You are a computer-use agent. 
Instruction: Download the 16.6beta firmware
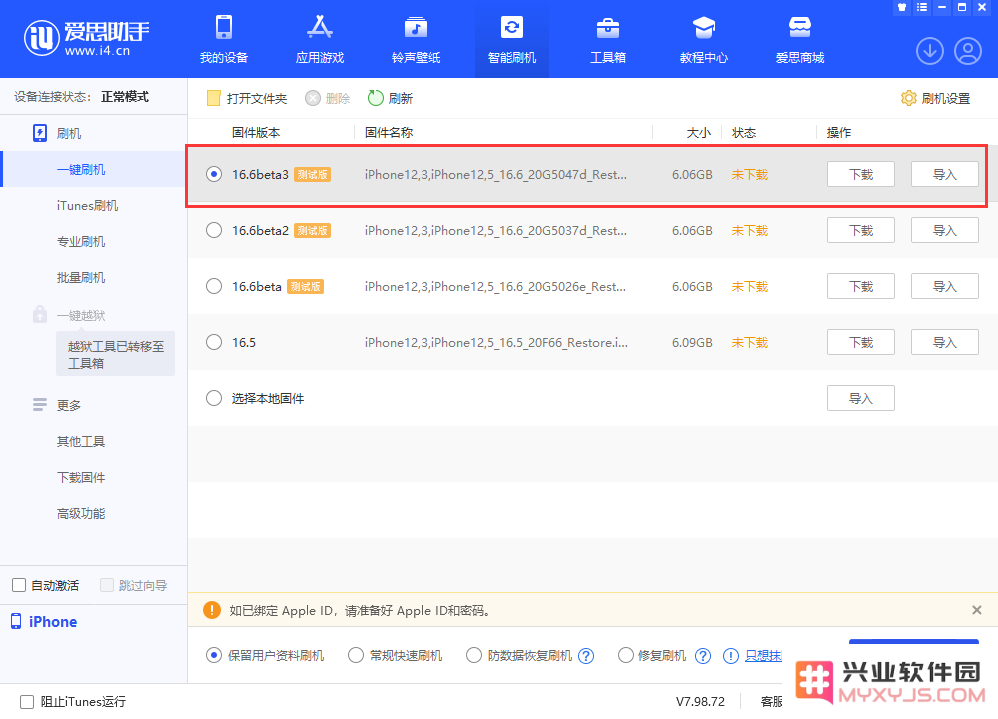pyautogui.click(x=861, y=286)
